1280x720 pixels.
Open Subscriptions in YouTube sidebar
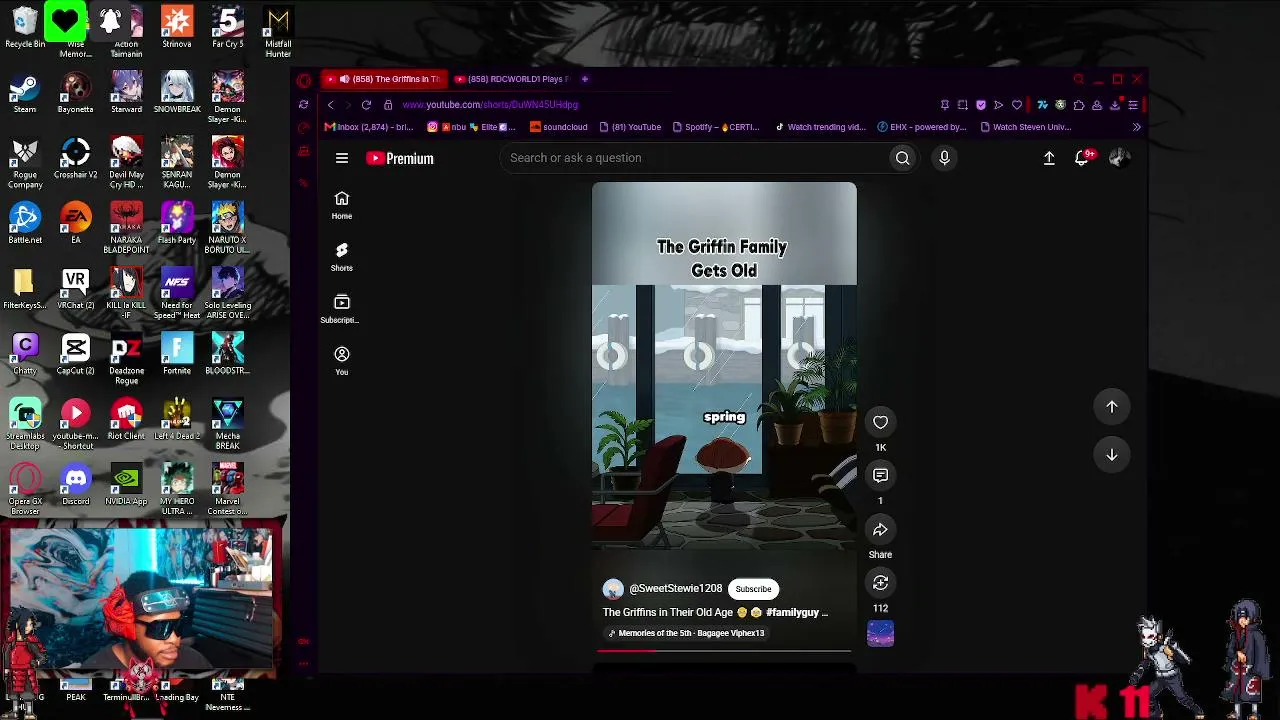342,308
